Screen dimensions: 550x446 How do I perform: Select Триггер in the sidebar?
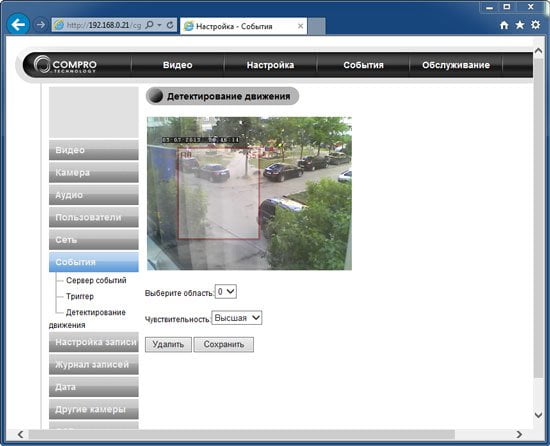[80, 296]
